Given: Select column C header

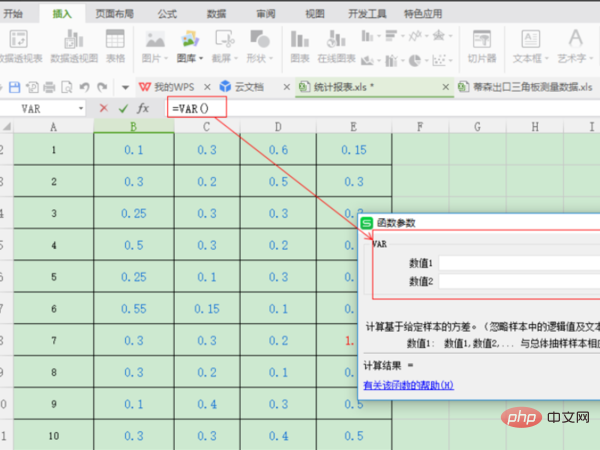Looking at the screenshot, I should click(207, 126).
